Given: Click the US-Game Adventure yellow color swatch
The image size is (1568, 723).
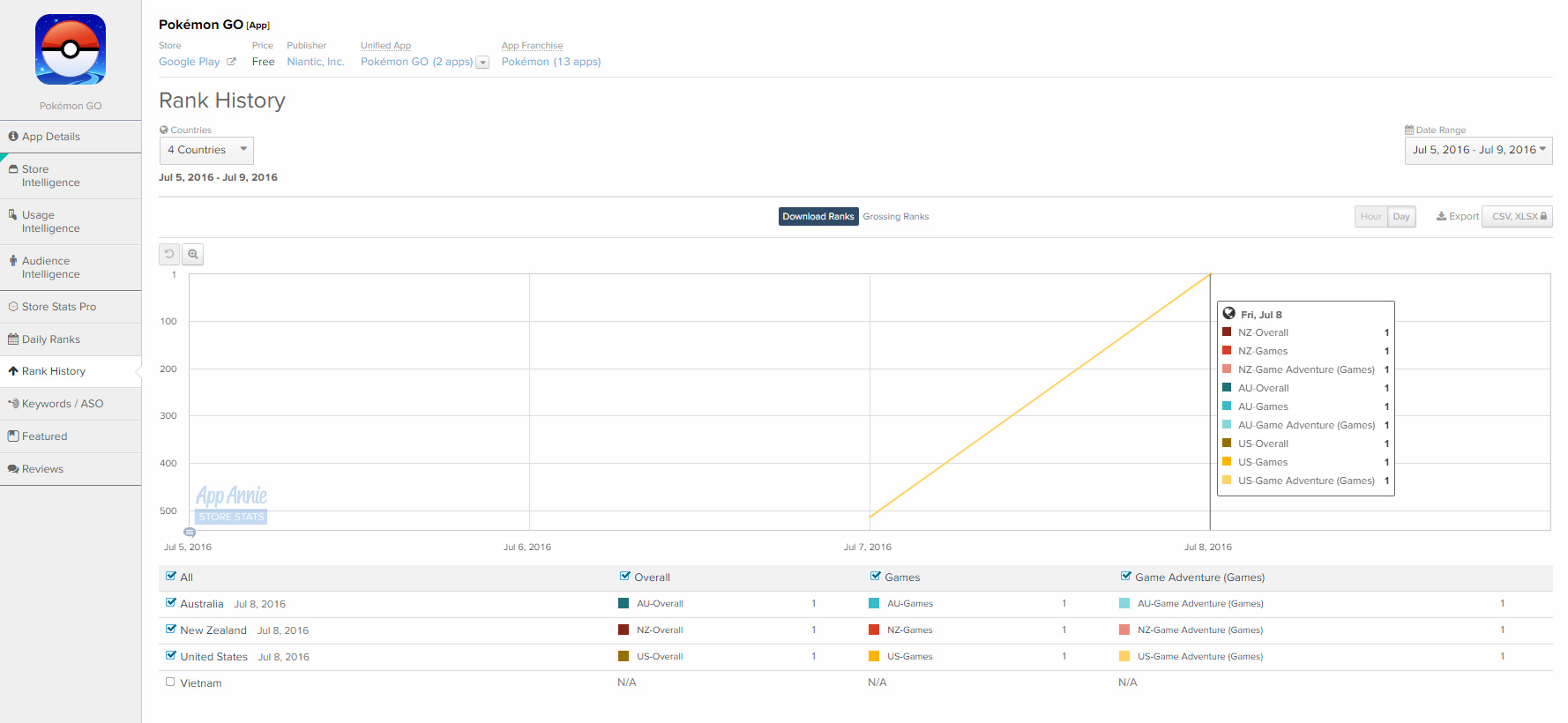Looking at the screenshot, I should click(x=1124, y=656).
